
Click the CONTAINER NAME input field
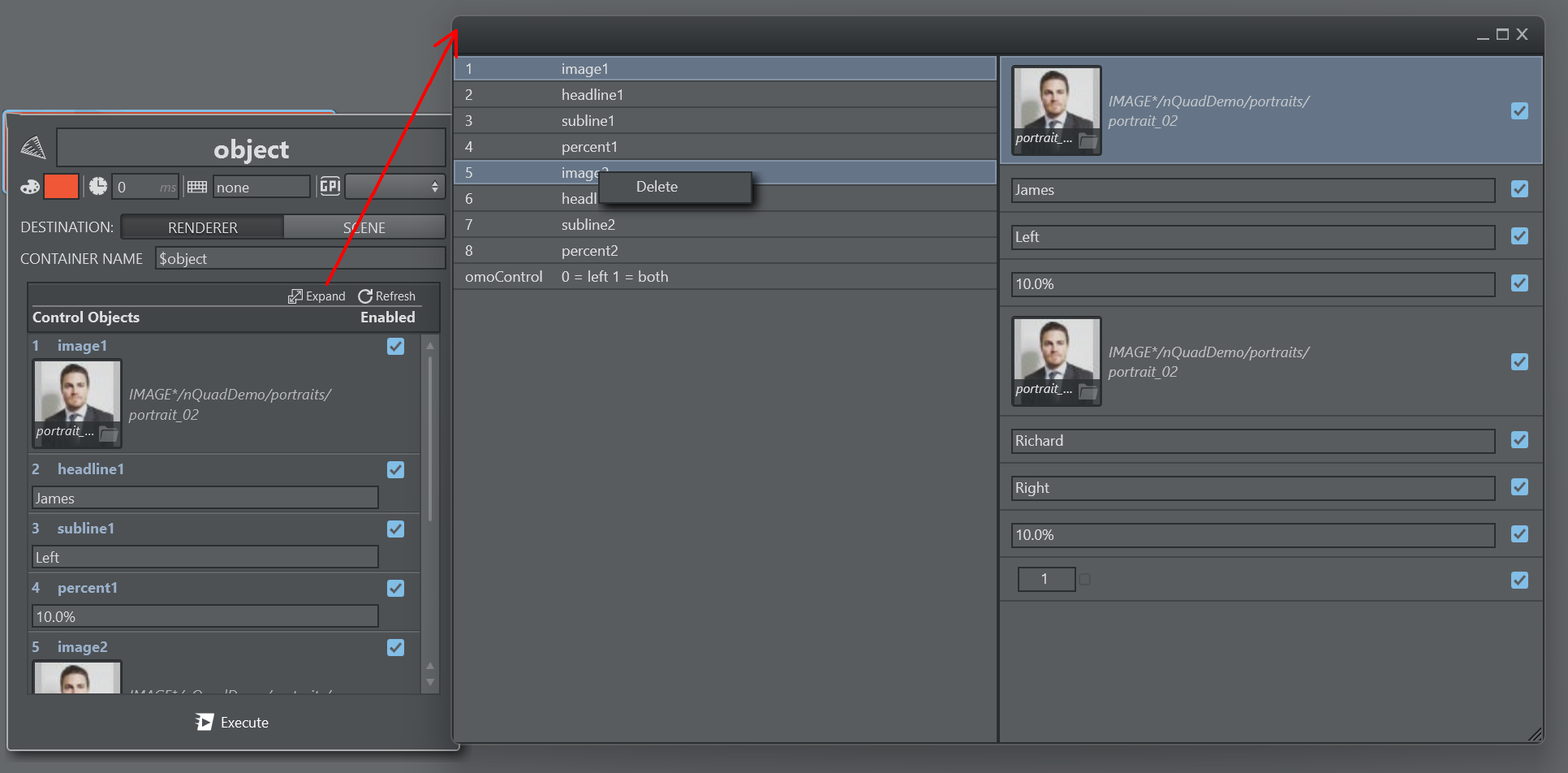point(299,259)
